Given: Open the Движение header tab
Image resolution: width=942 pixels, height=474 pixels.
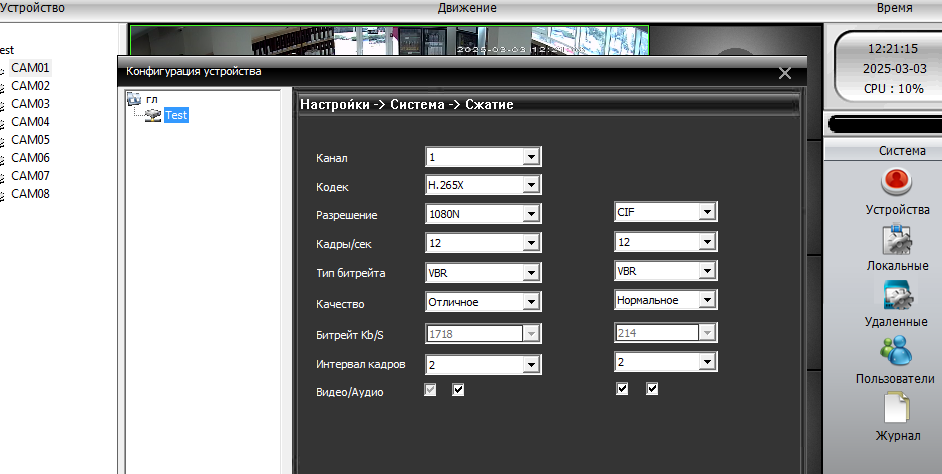Looking at the screenshot, I should tap(466, 8).
